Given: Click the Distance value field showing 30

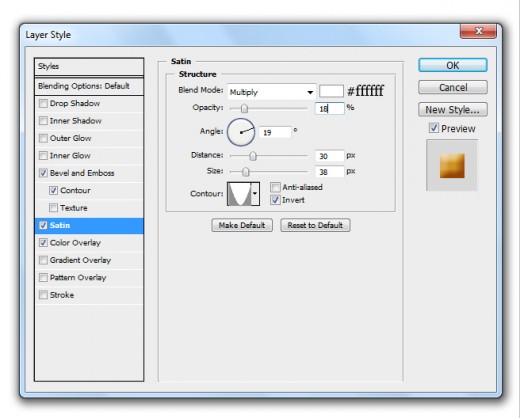Looking at the screenshot, I should [330, 156].
